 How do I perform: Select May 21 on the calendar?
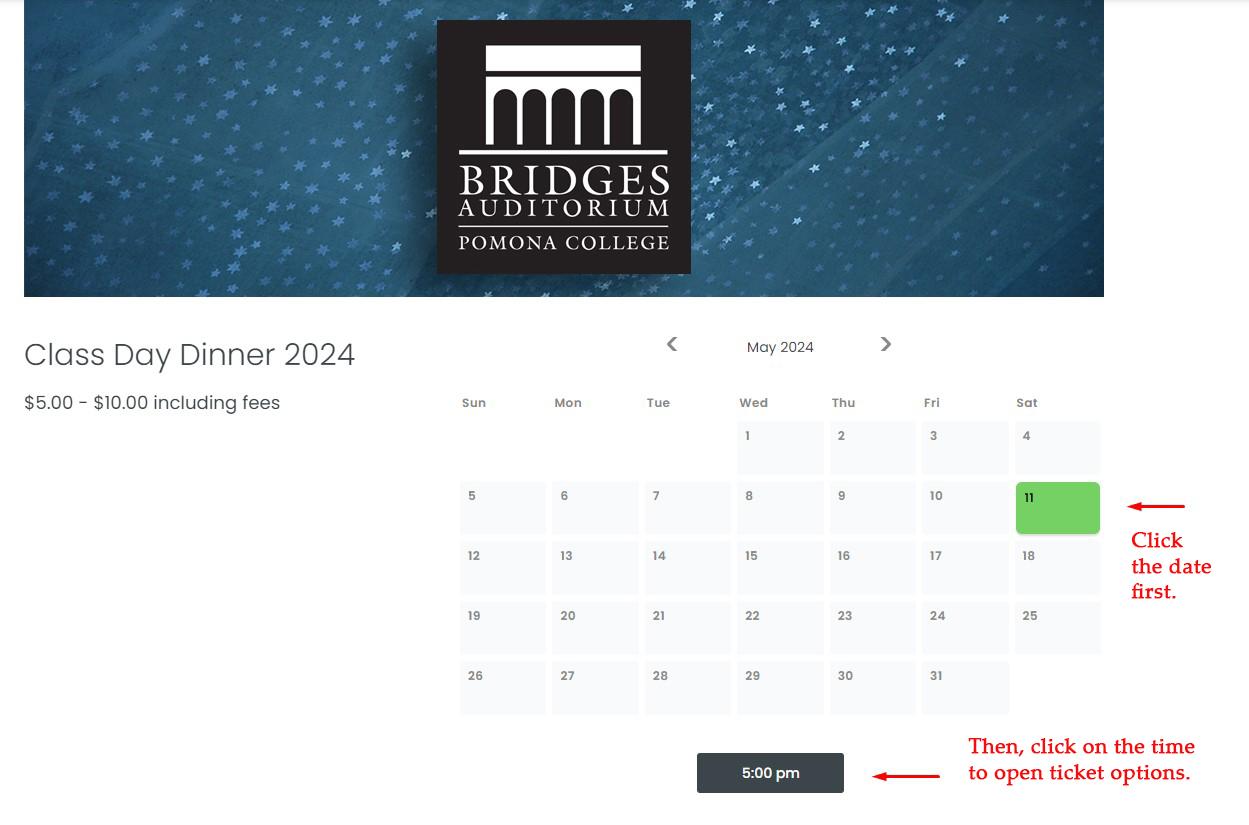click(x=688, y=628)
